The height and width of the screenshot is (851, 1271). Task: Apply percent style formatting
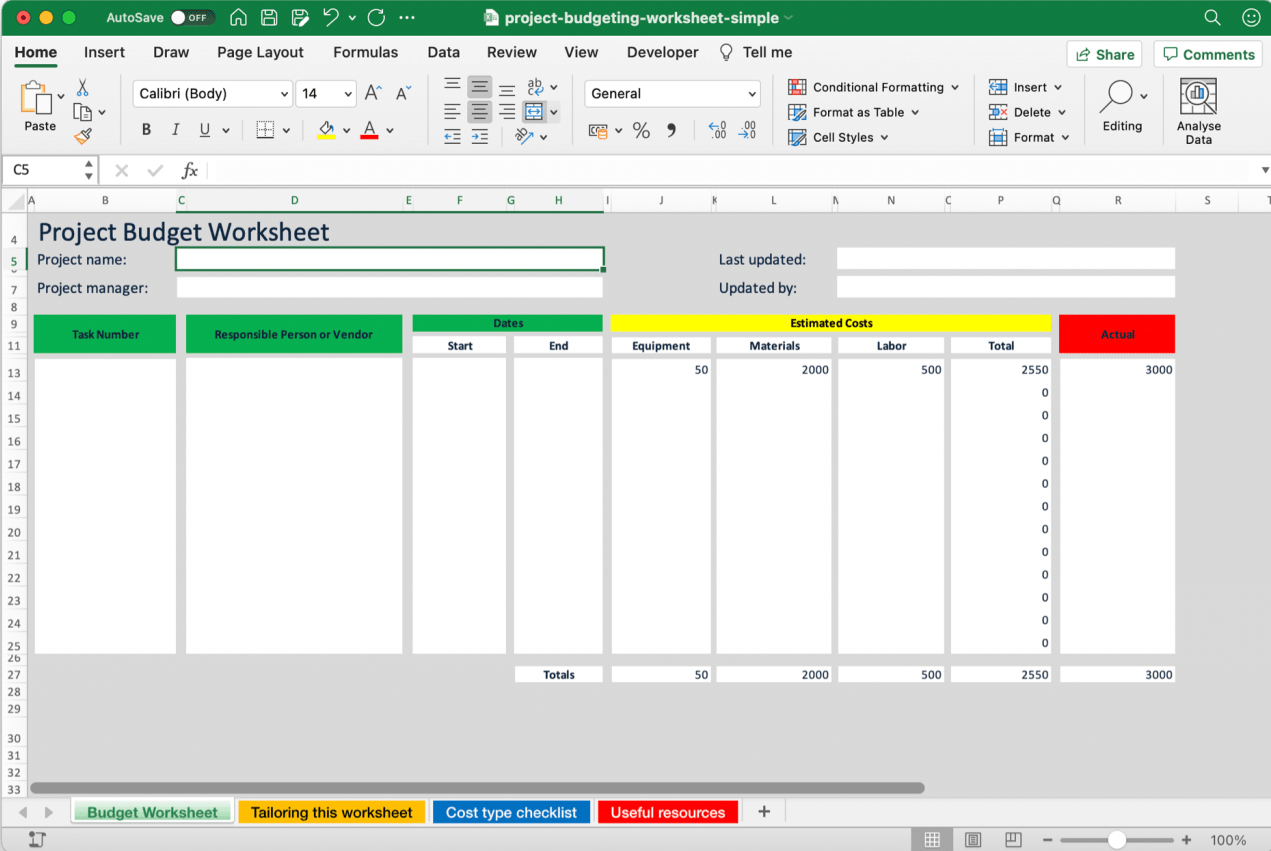coord(641,131)
